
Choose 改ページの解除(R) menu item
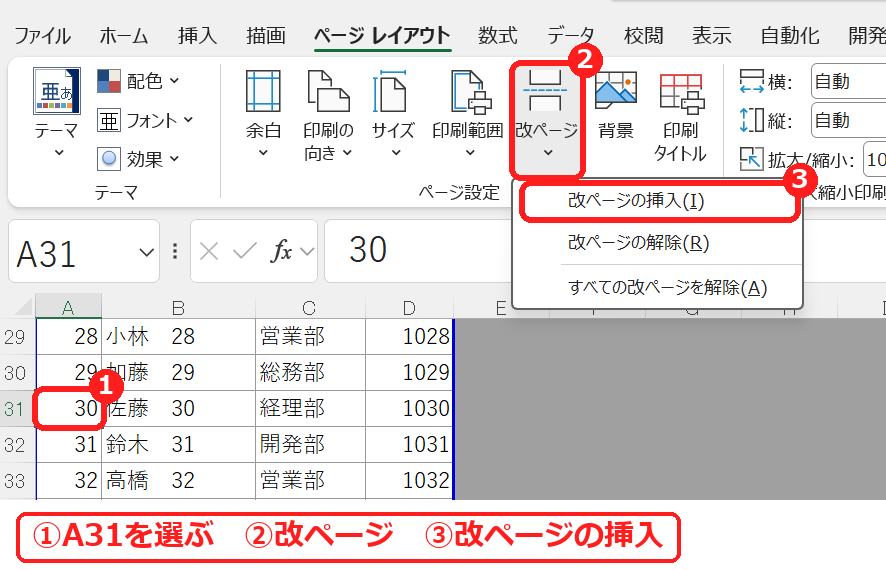(x=657, y=243)
